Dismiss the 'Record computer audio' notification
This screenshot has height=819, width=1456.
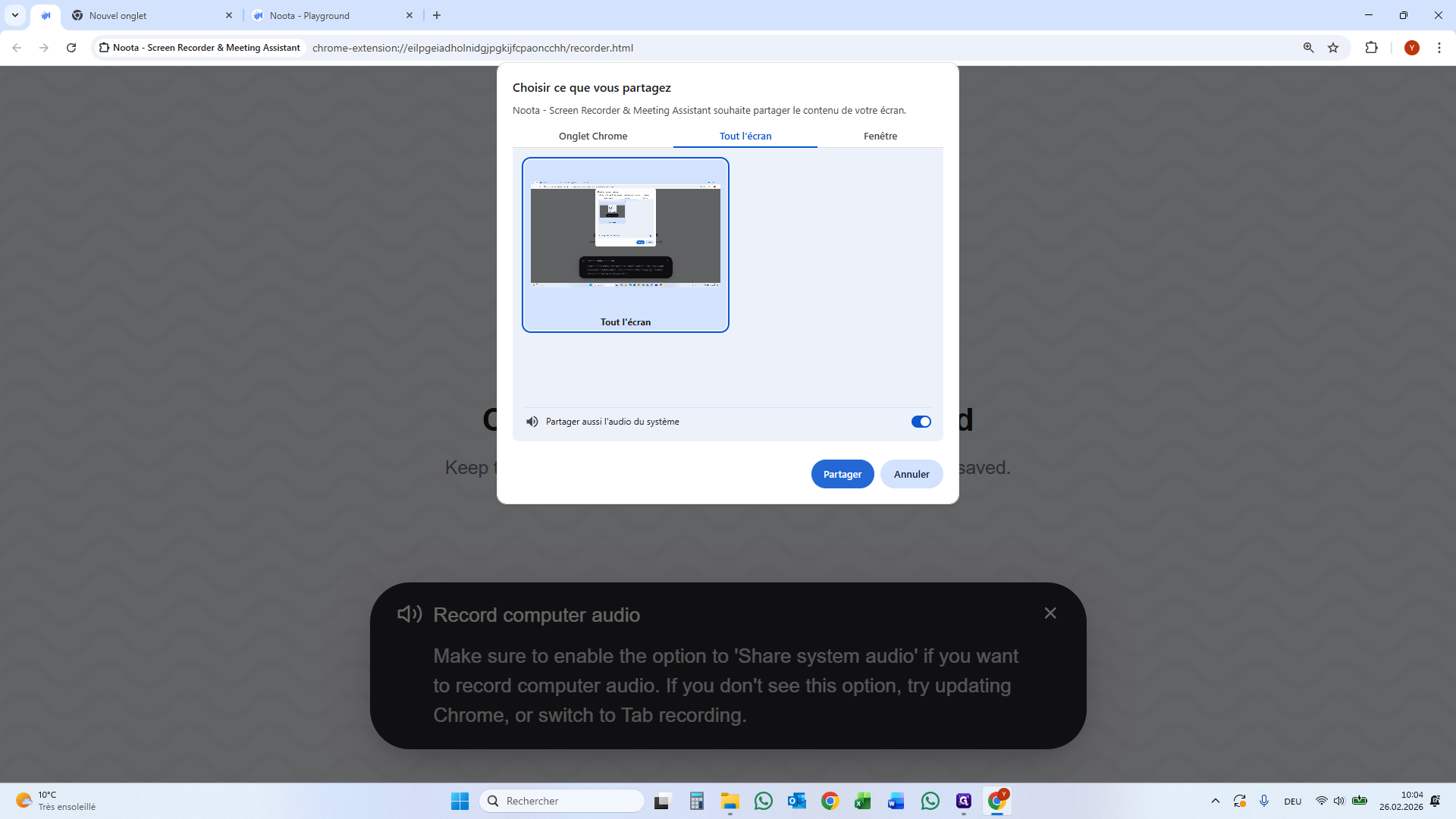(1050, 612)
